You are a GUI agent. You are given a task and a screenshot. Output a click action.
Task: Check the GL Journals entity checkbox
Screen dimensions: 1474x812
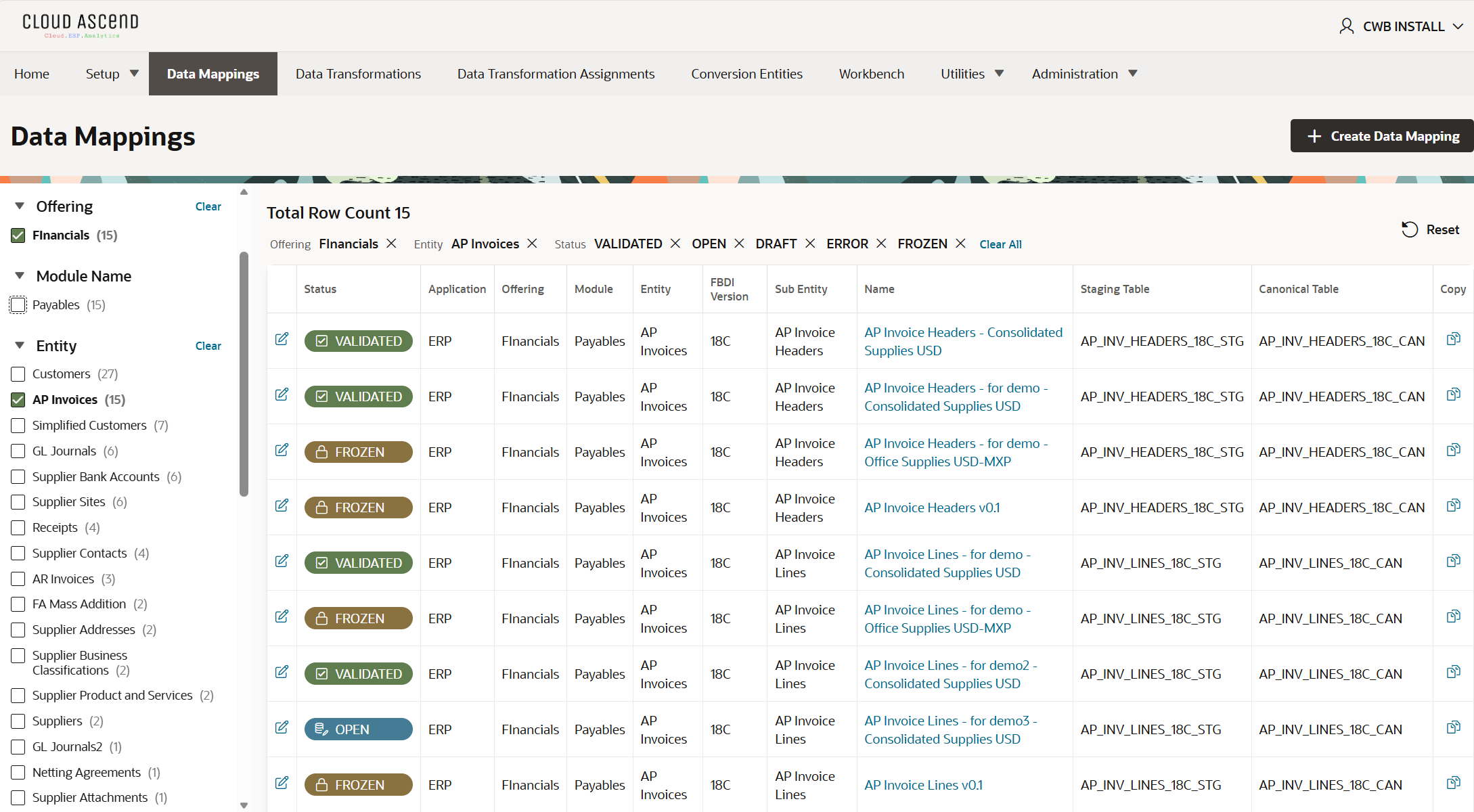18,451
